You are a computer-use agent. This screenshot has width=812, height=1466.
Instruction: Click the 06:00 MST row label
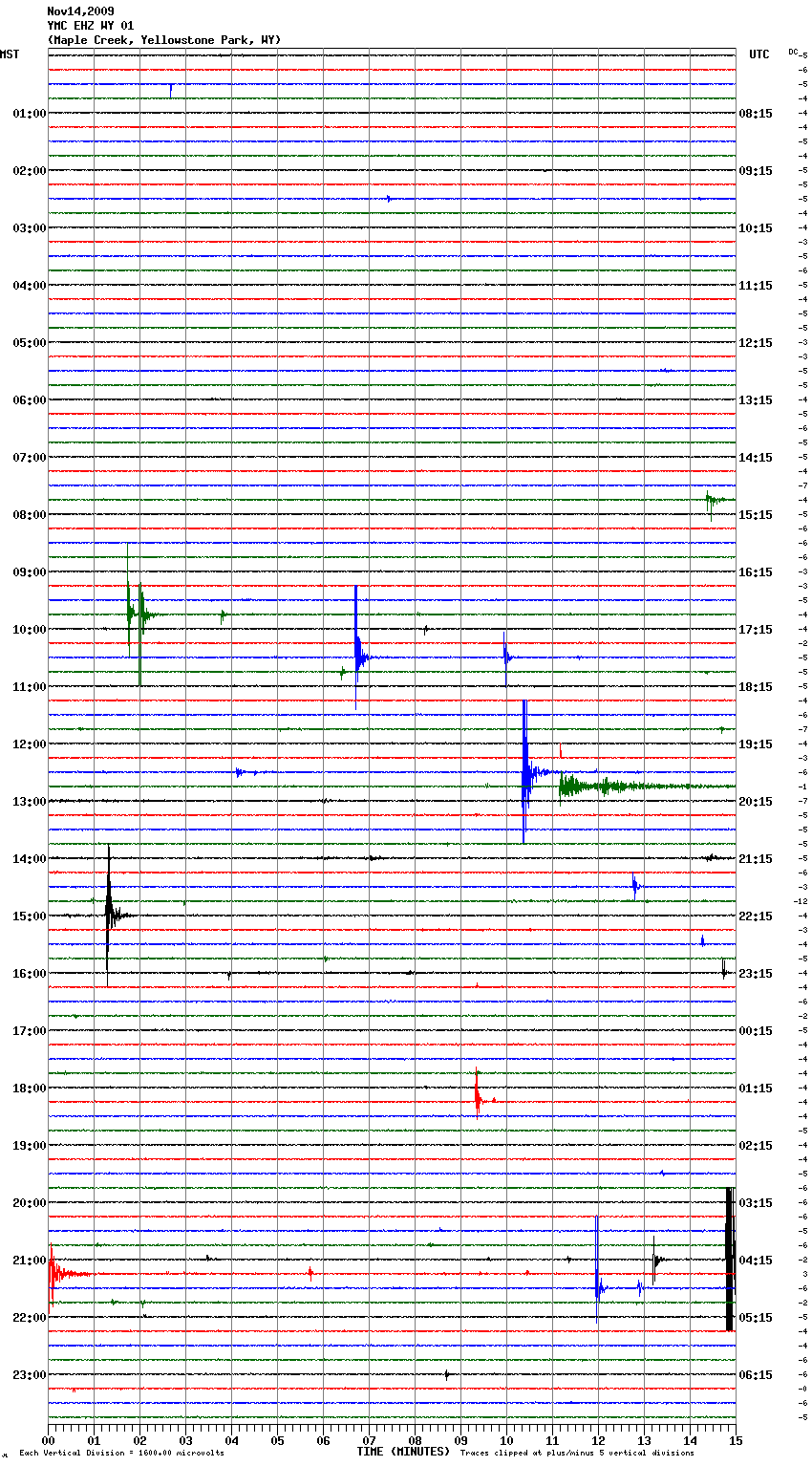tap(30, 400)
